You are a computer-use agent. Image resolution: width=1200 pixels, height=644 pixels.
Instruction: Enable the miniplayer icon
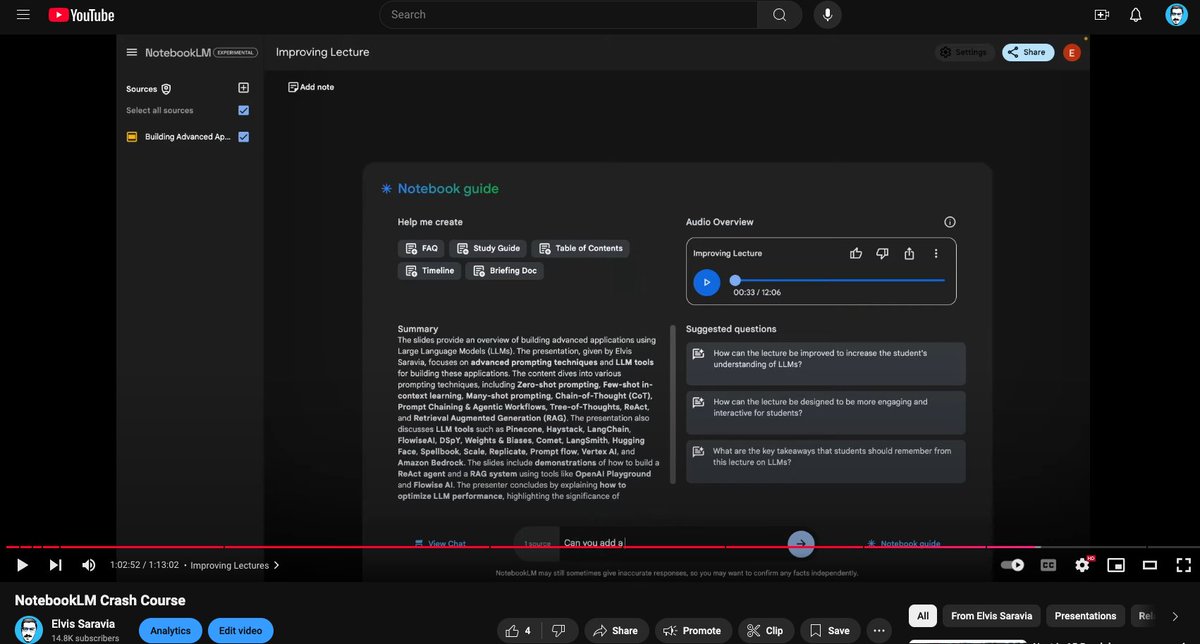tap(1117, 565)
